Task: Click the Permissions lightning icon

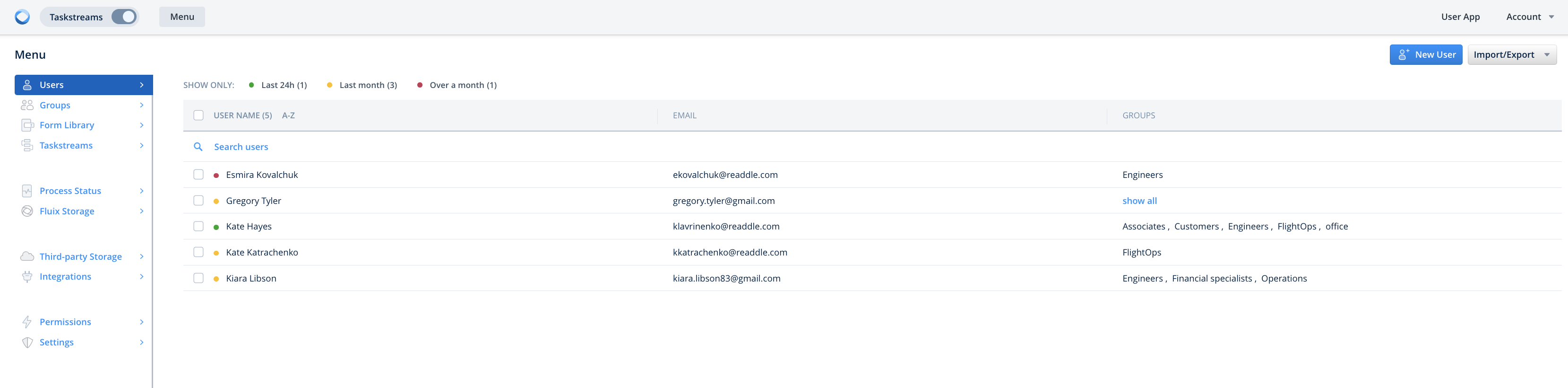Action: point(27,322)
